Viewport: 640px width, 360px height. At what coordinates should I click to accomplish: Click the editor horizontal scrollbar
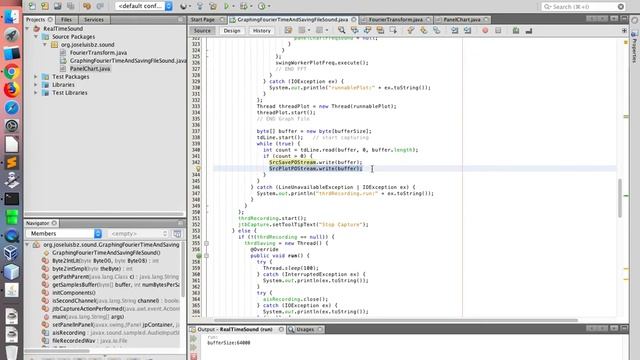click(396, 320)
